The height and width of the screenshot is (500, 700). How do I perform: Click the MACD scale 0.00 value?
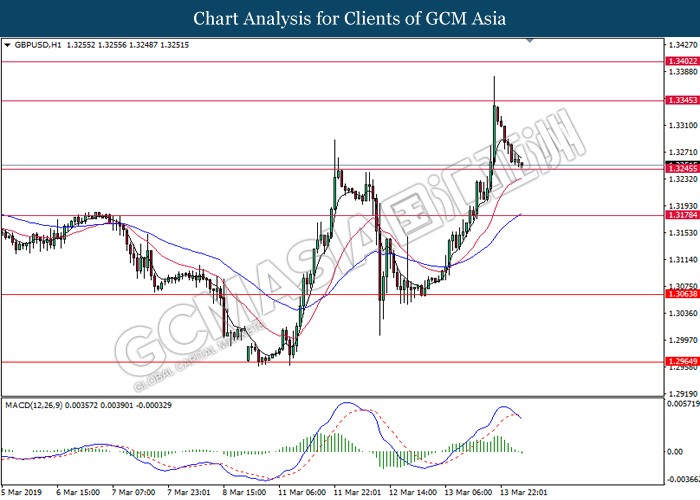tap(675, 452)
